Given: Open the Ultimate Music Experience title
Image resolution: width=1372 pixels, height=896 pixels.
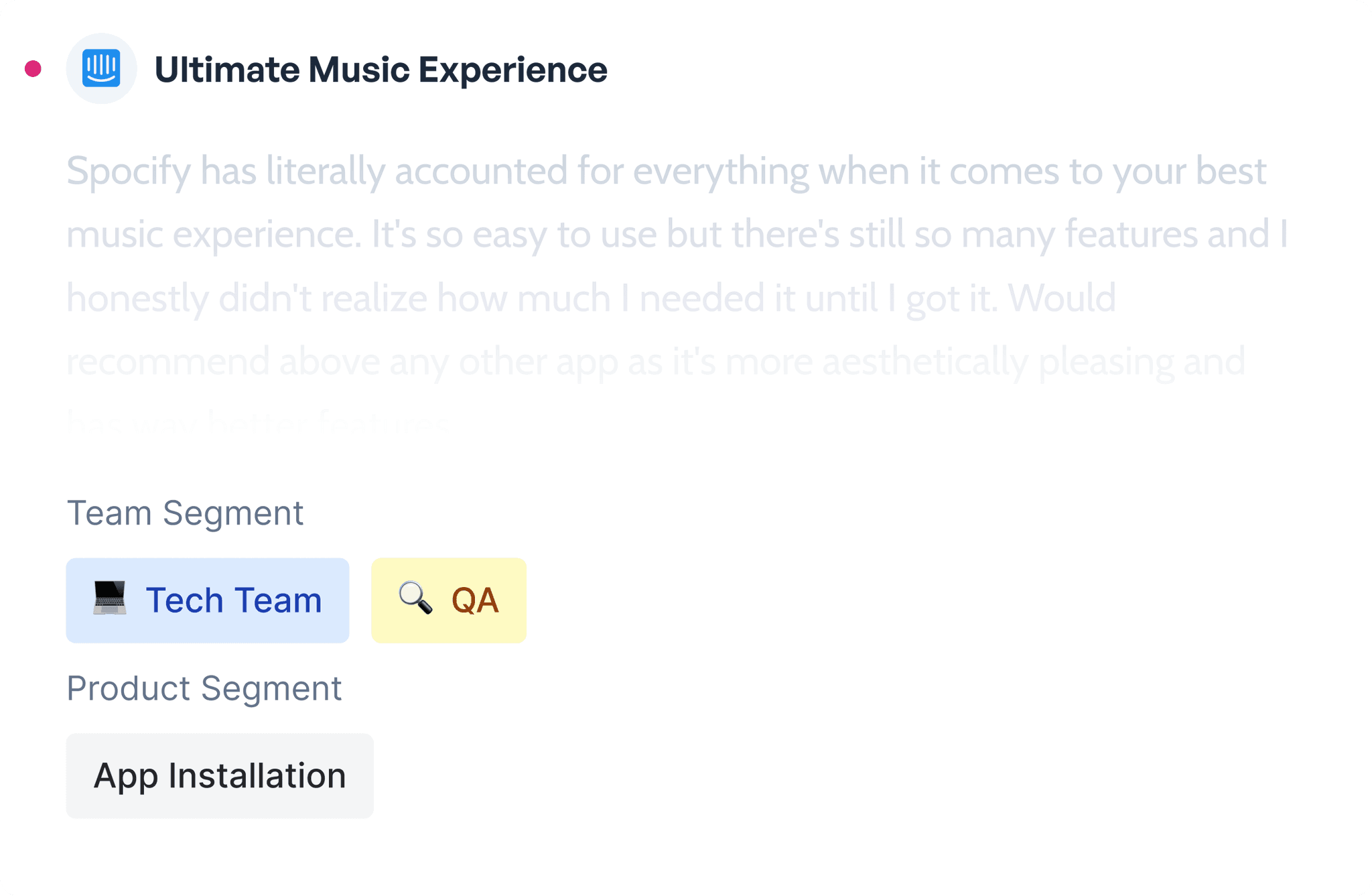Looking at the screenshot, I should [x=381, y=70].
